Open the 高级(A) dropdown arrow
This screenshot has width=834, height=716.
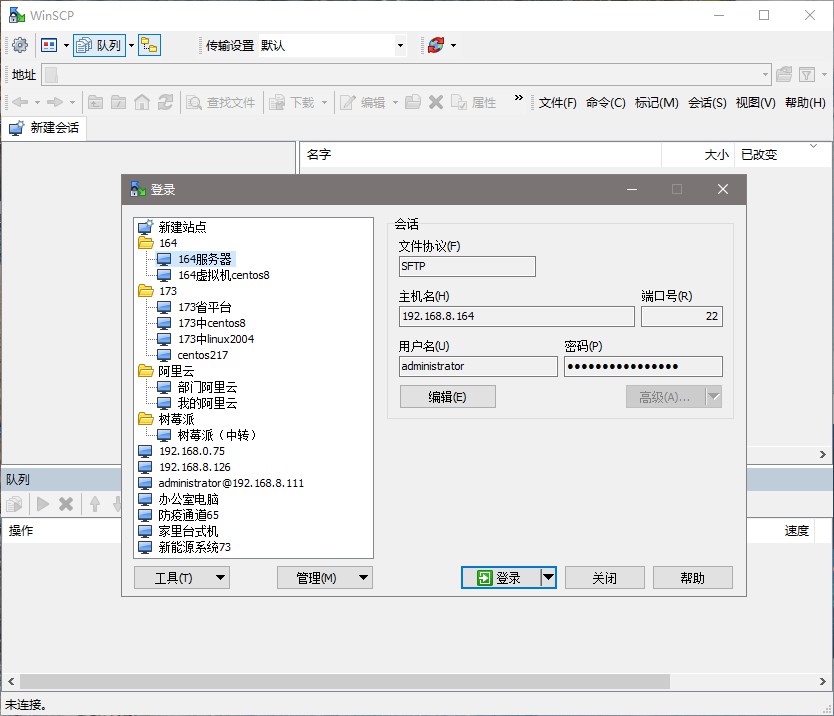pyautogui.click(x=713, y=397)
